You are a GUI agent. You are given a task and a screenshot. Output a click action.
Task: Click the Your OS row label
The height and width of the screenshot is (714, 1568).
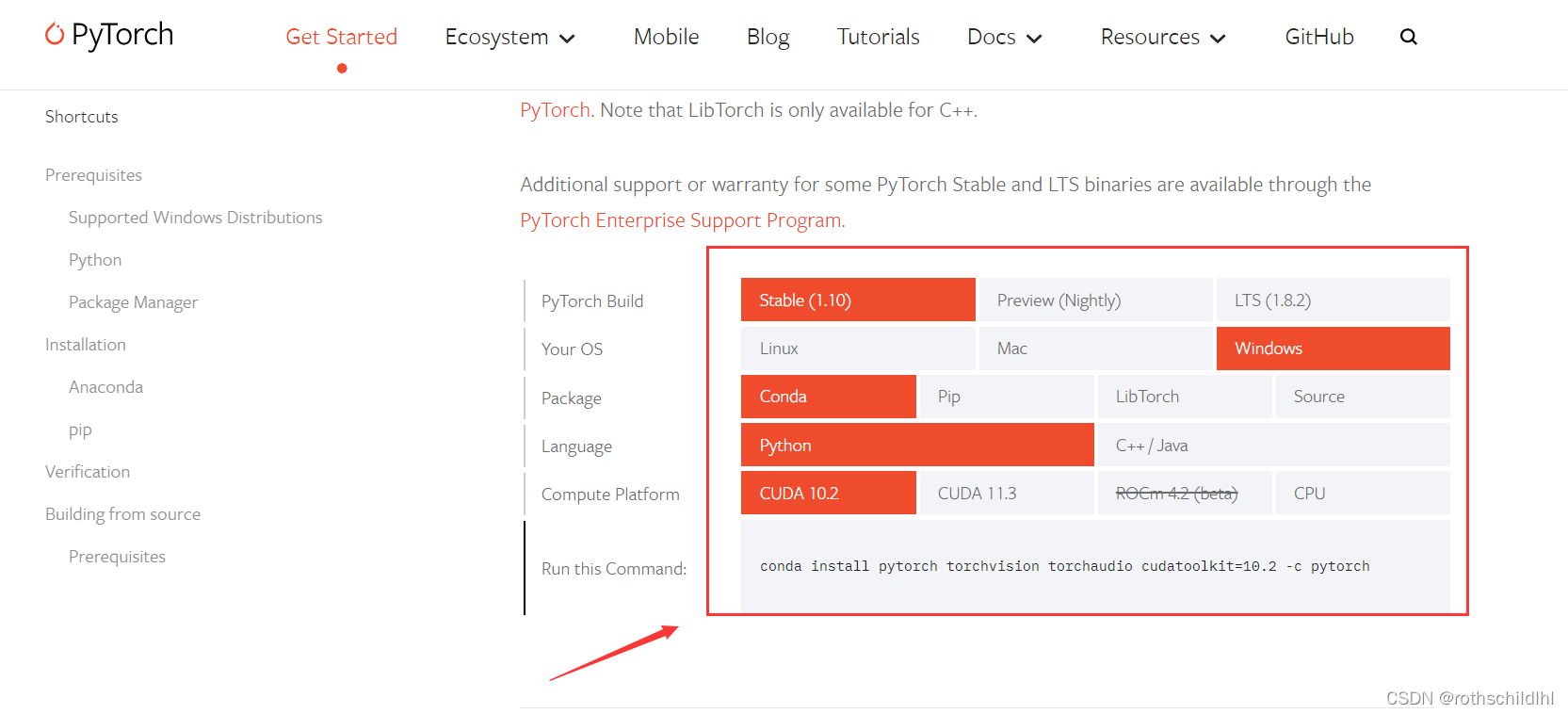click(572, 349)
